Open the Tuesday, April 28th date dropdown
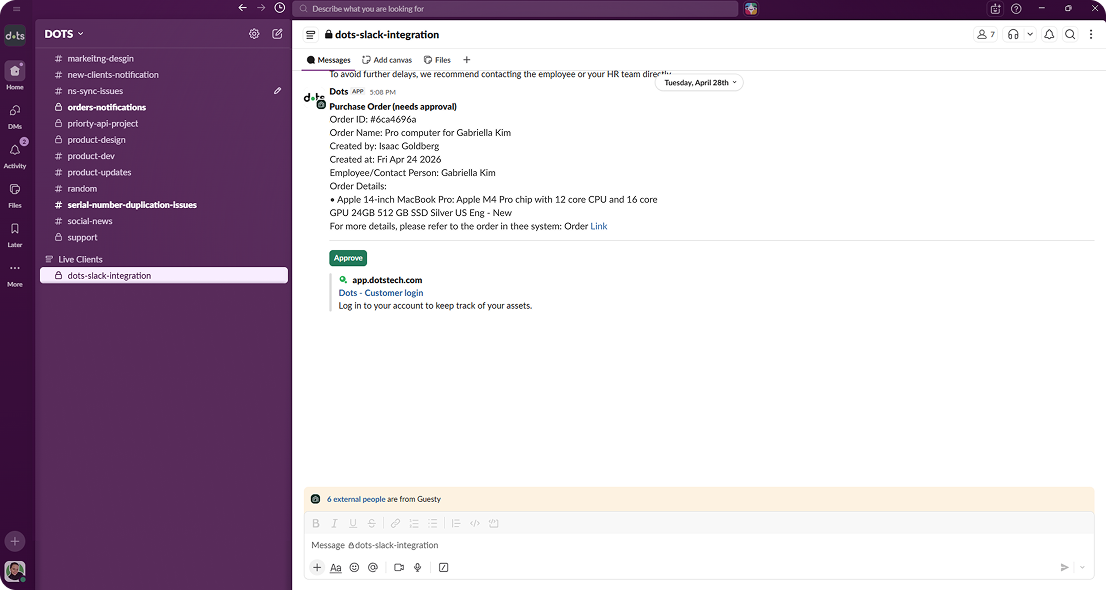 (700, 83)
